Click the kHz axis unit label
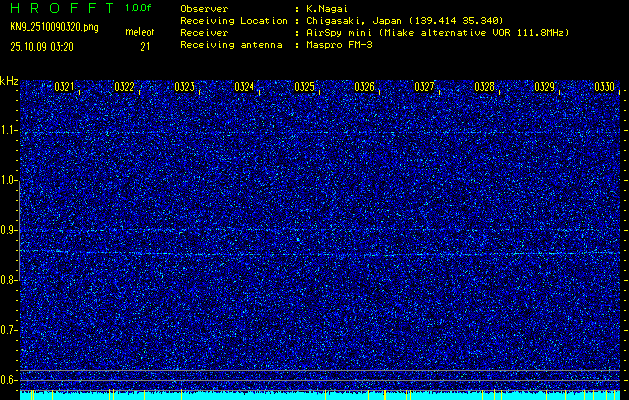 click(x=9, y=80)
